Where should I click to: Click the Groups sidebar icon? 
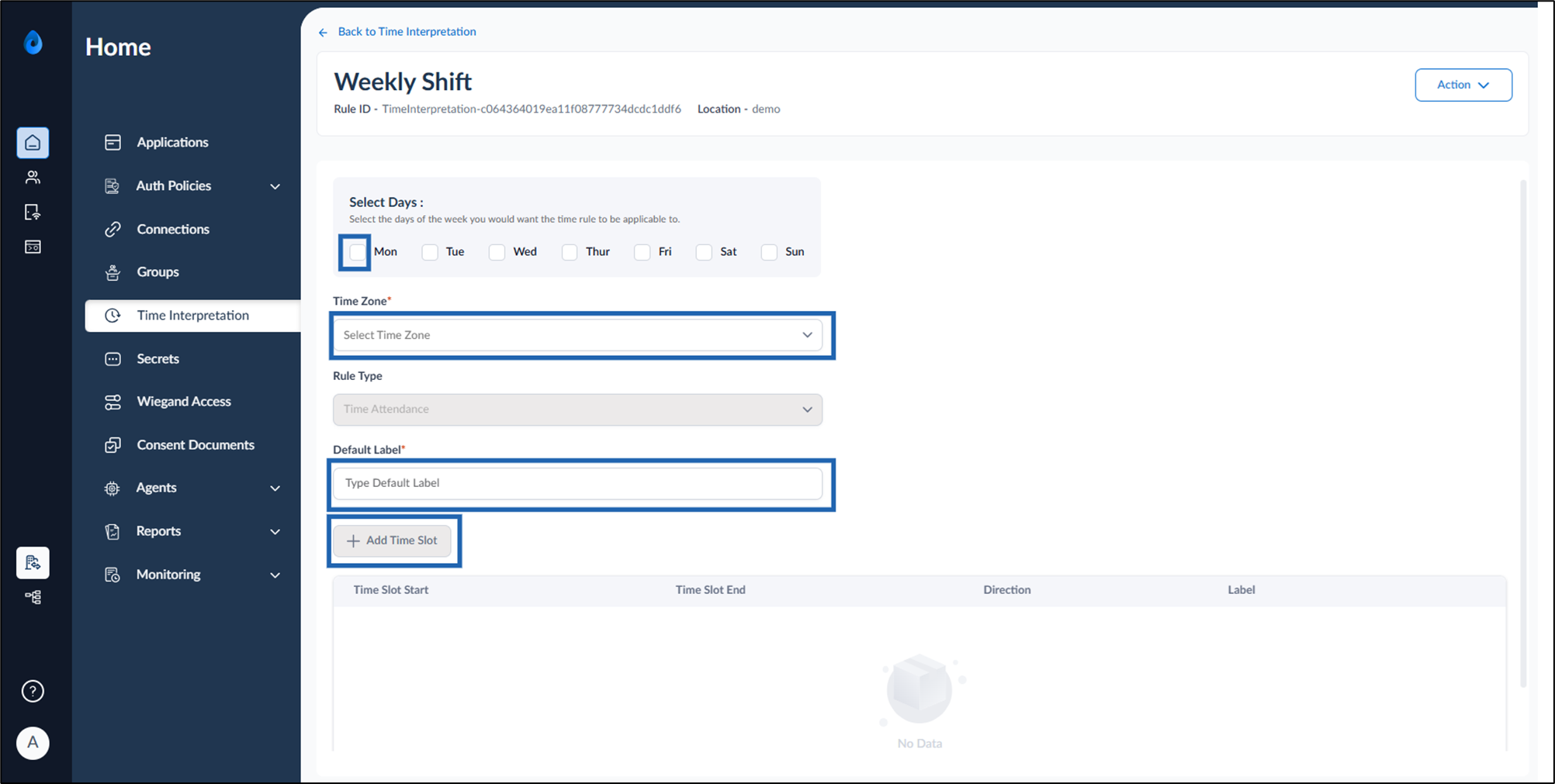pos(113,272)
